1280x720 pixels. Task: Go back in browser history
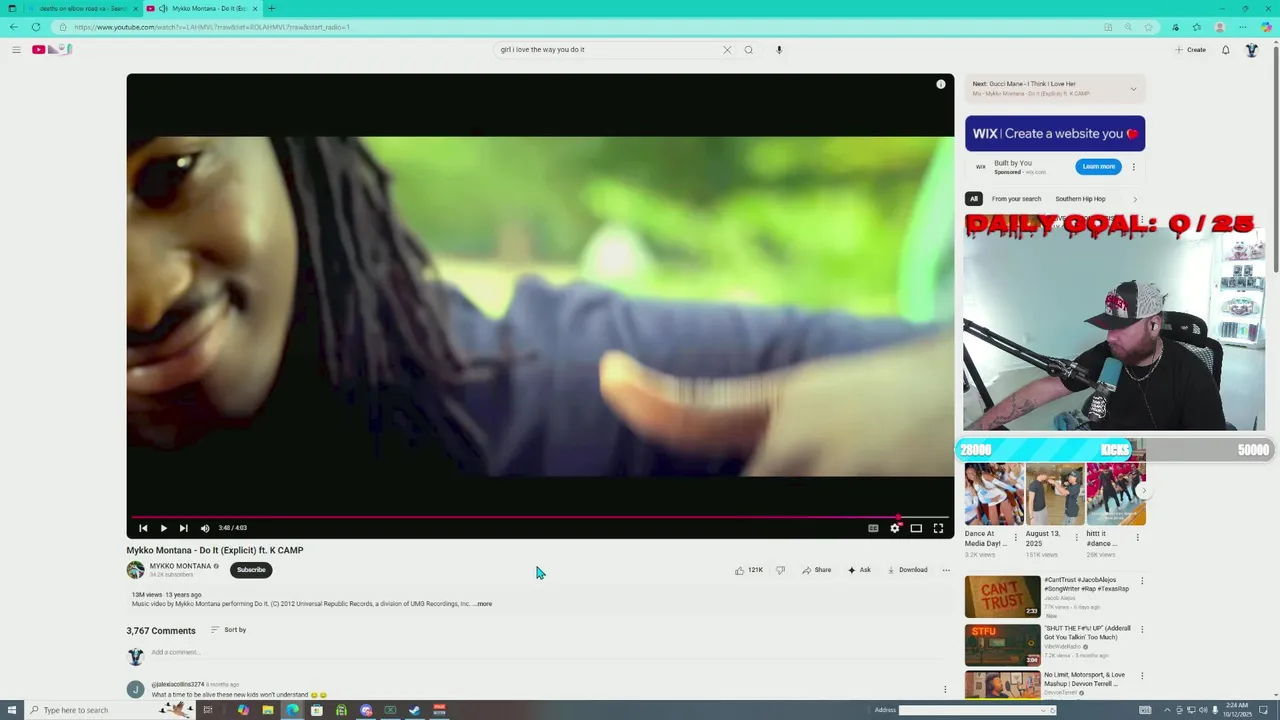click(14, 27)
